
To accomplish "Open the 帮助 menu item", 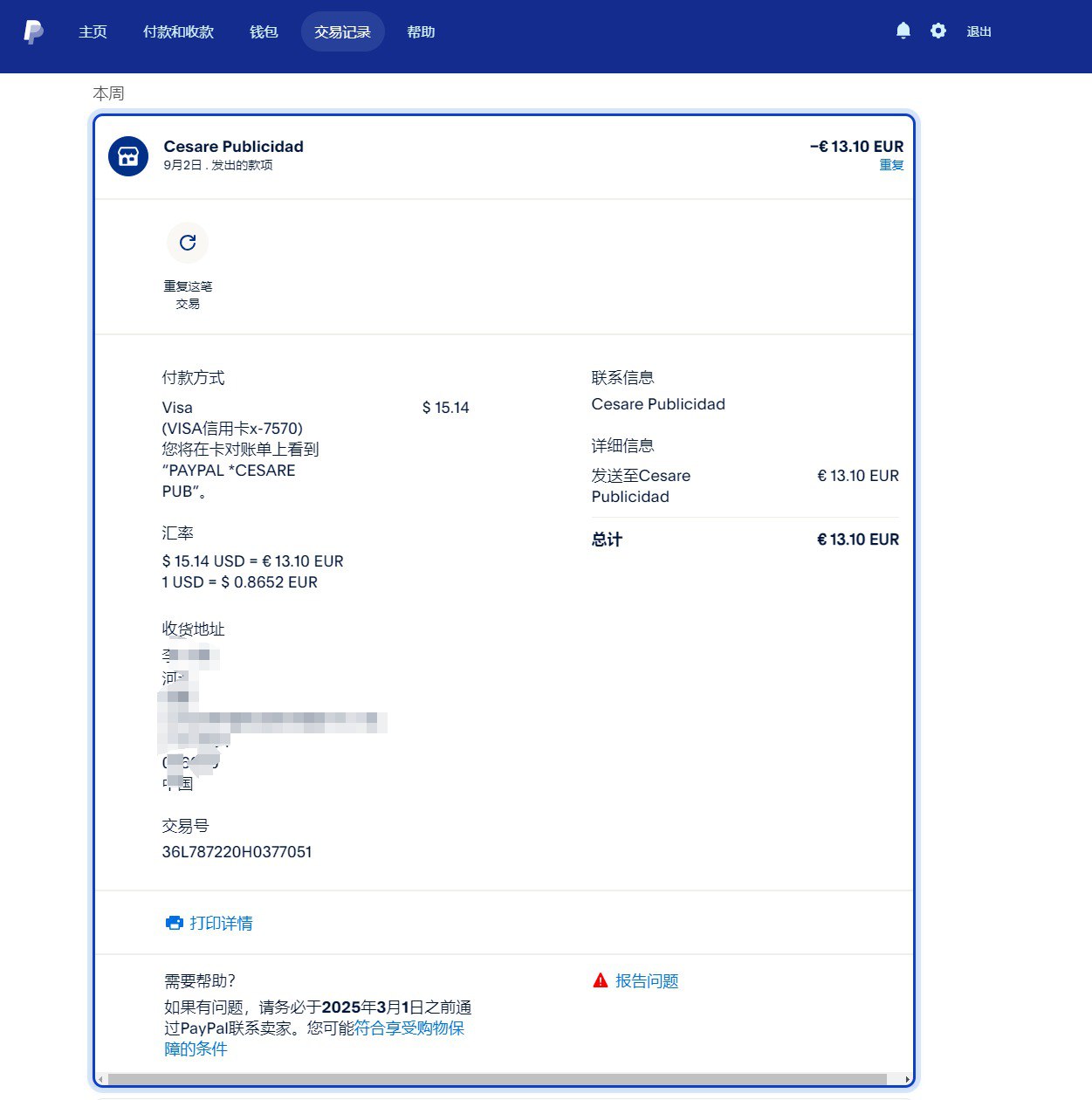I will point(421,32).
